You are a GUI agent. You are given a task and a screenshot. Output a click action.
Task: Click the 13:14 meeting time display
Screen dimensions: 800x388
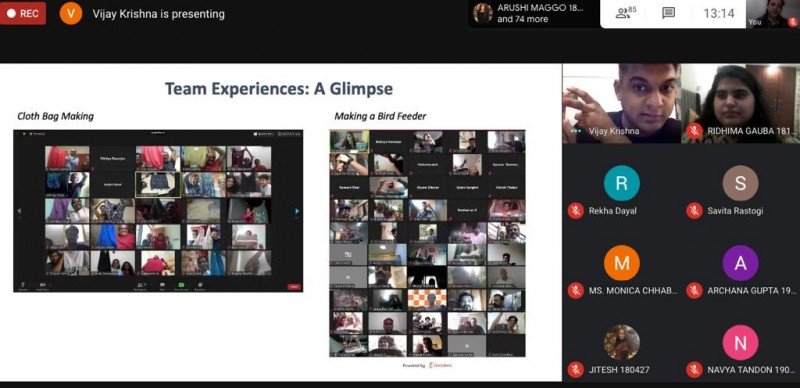[x=718, y=13]
